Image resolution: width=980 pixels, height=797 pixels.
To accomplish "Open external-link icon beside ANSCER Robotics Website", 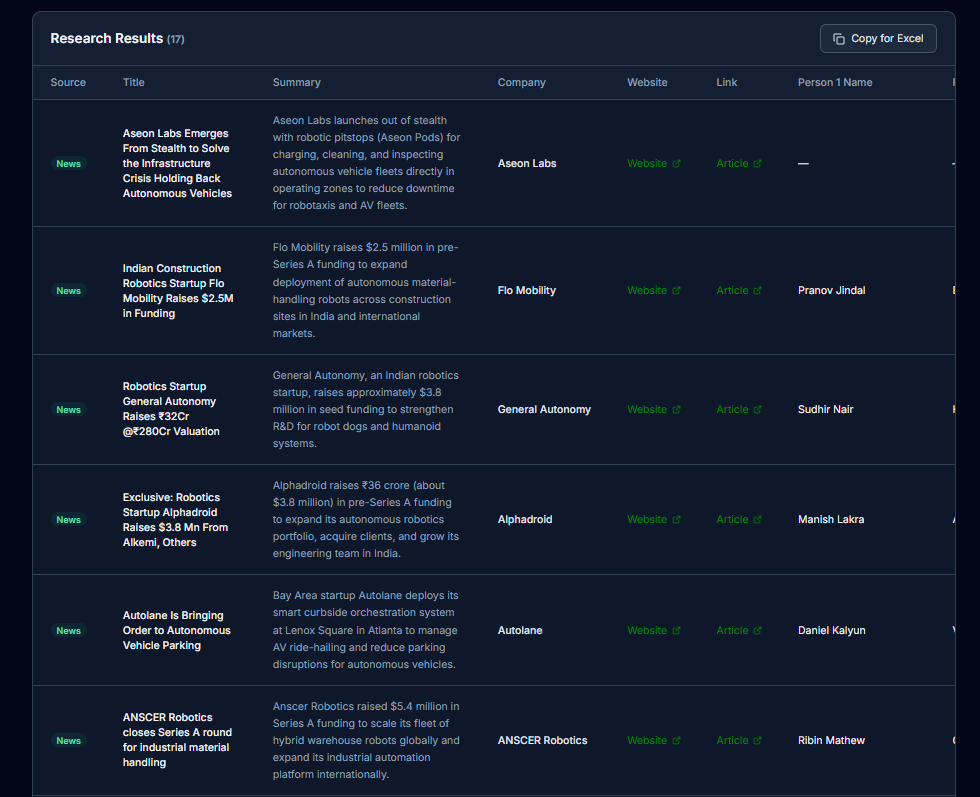I will [x=676, y=741].
